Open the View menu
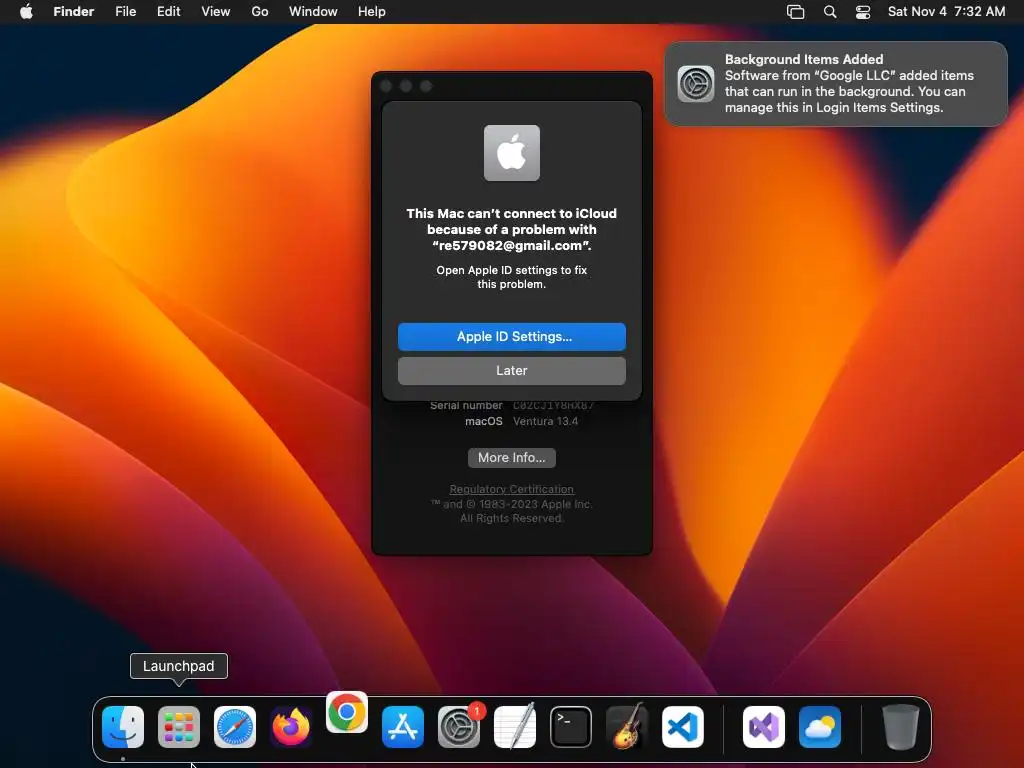The image size is (1024, 768). click(x=216, y=11)
